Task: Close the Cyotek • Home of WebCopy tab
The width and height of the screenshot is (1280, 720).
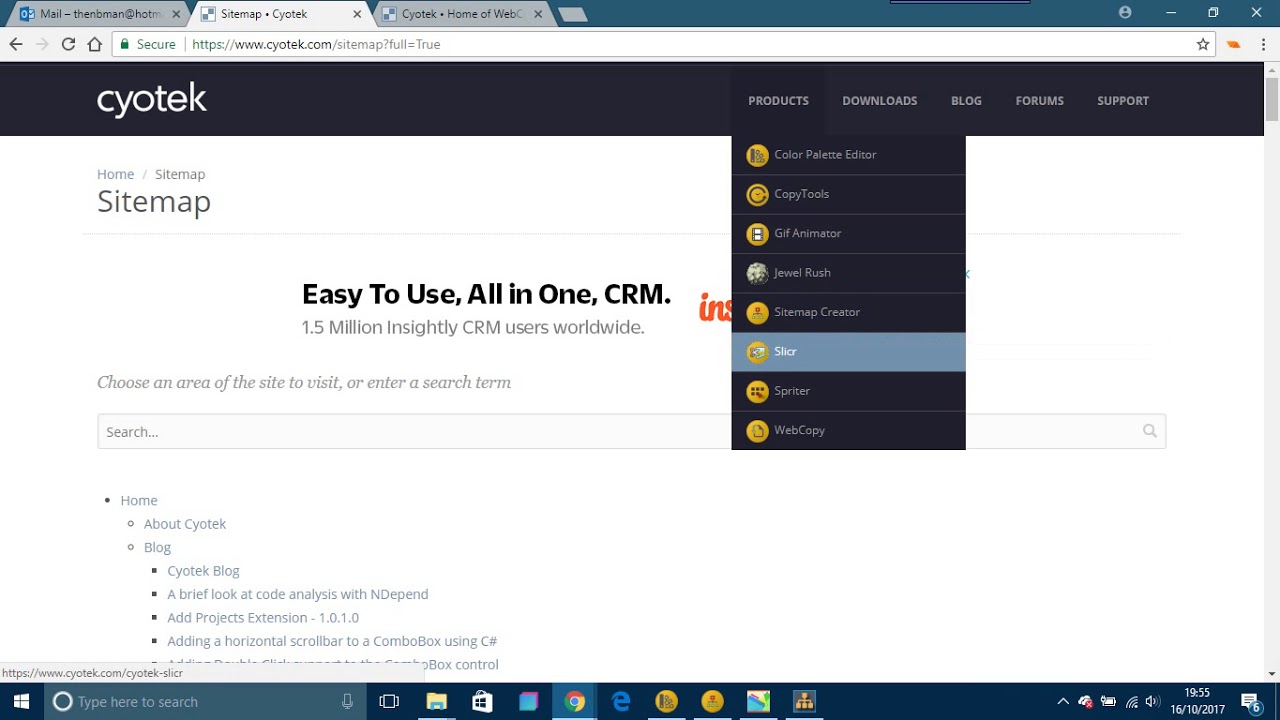Action: click(538, 14)
